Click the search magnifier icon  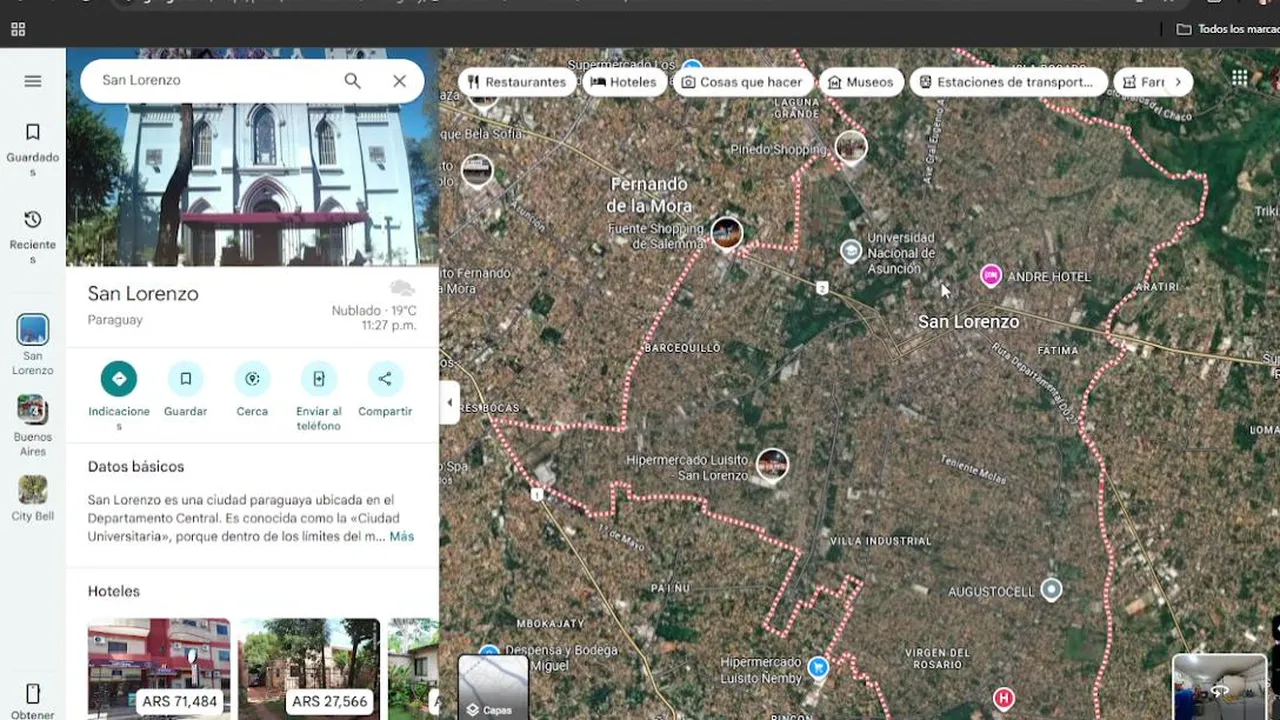pyautogui.click(x=352, y=81)
